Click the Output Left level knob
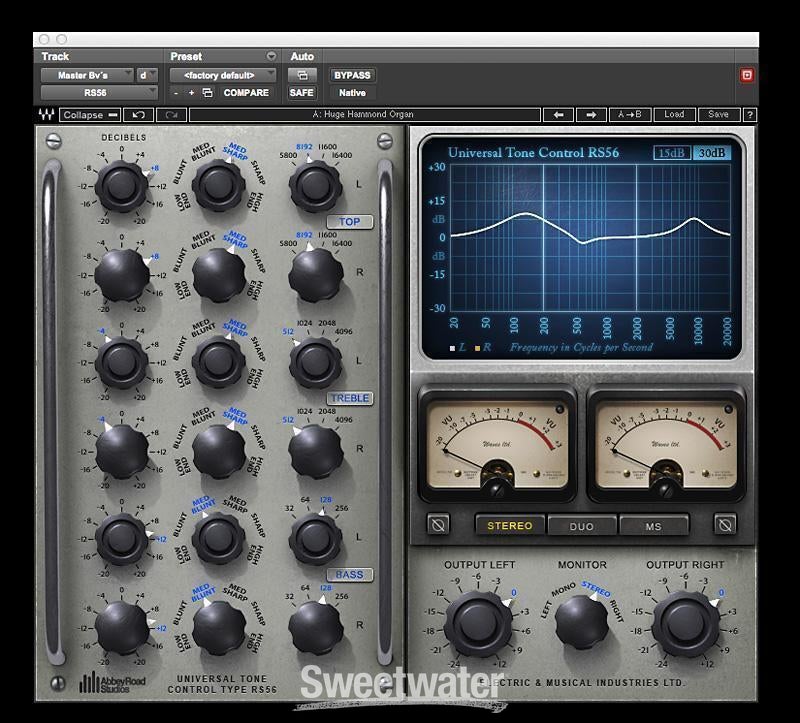The height and width of the screenshot is (723, 800). pos(478,624)
